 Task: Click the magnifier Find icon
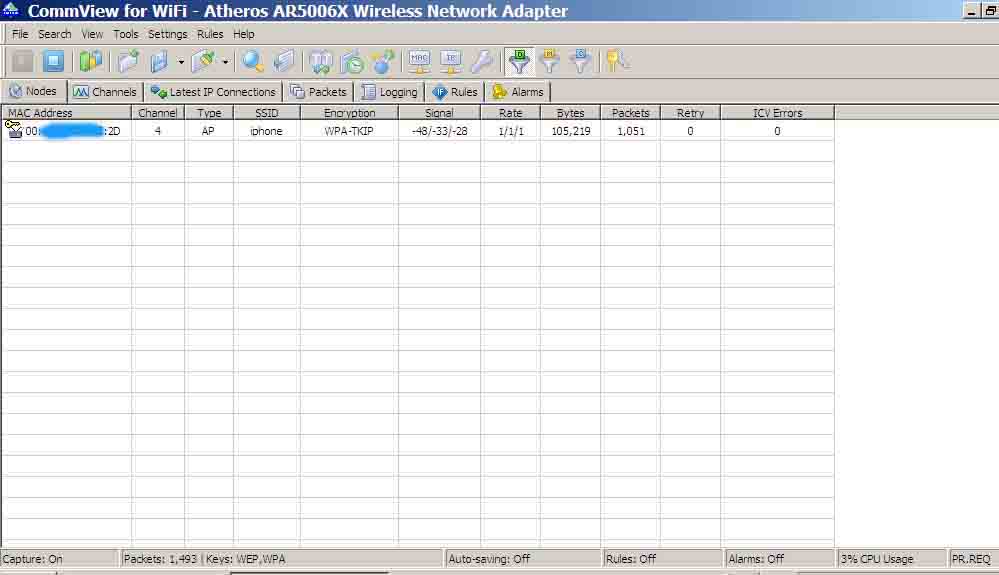click(253, 62)
